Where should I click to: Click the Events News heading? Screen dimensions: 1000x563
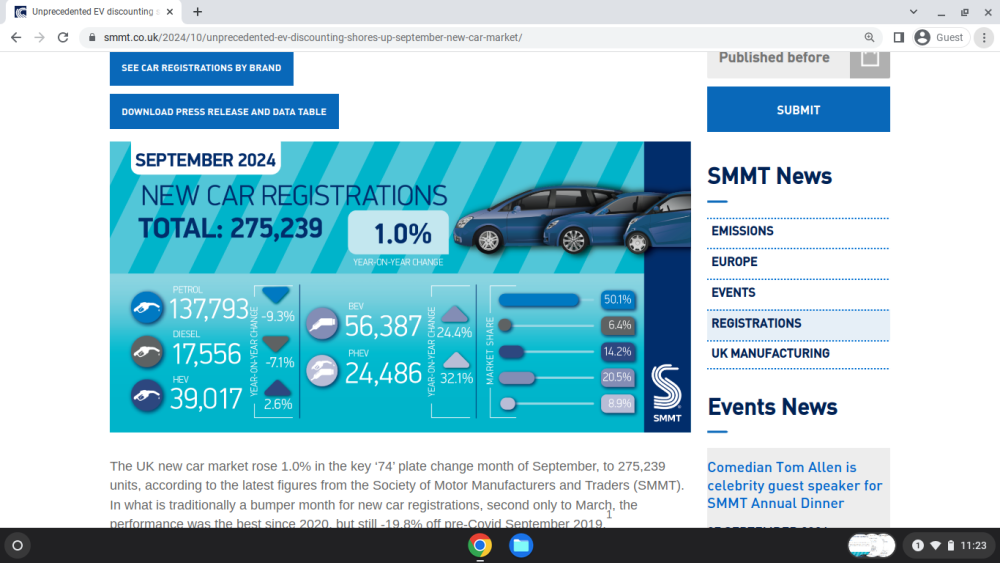pyautogui.click(x=772, y=407)
